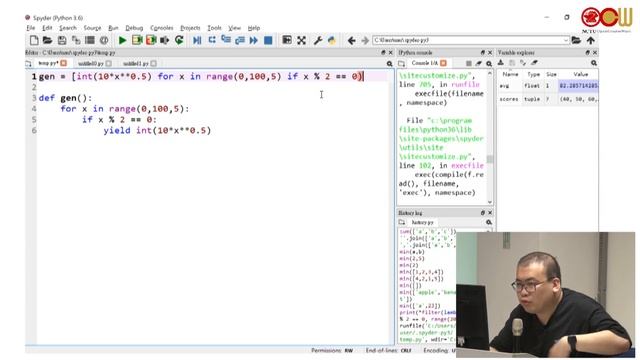640x360 pixels.
Task: Open the View menu
Action: tap(234, 28)
